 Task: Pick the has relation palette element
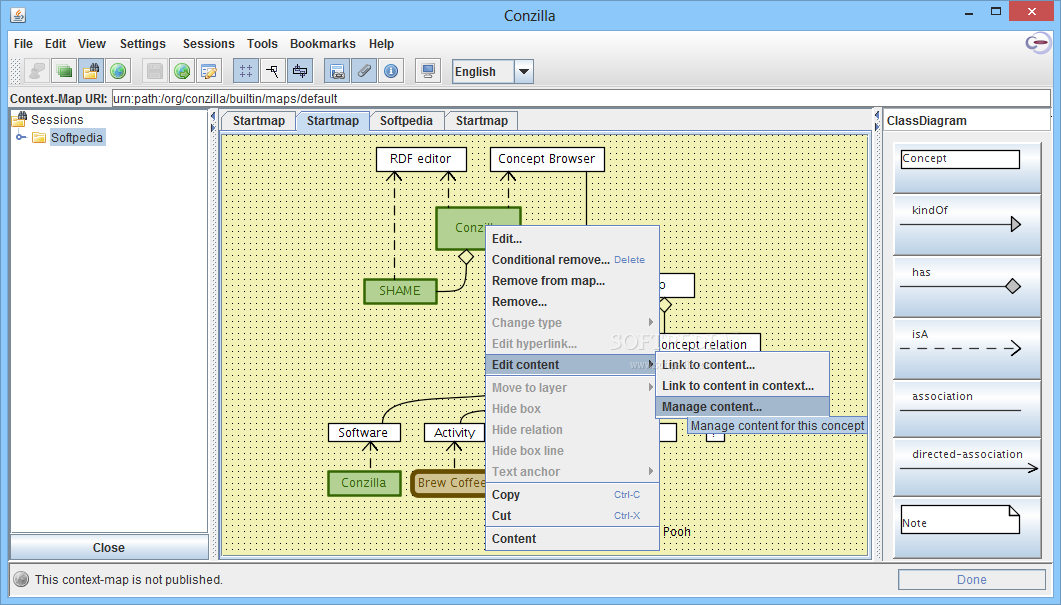(x=967, y=286)
